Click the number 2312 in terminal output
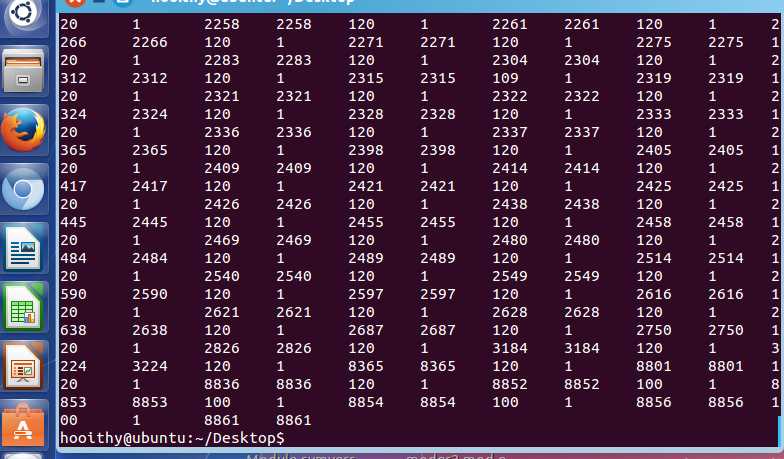784x459 pixels. (150, 78)
